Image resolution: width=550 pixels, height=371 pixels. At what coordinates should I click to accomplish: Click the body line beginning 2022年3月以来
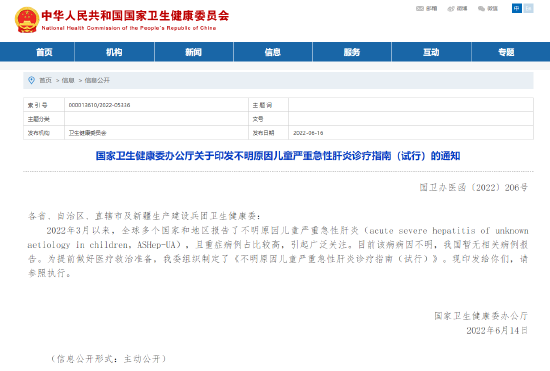[287, 230]
